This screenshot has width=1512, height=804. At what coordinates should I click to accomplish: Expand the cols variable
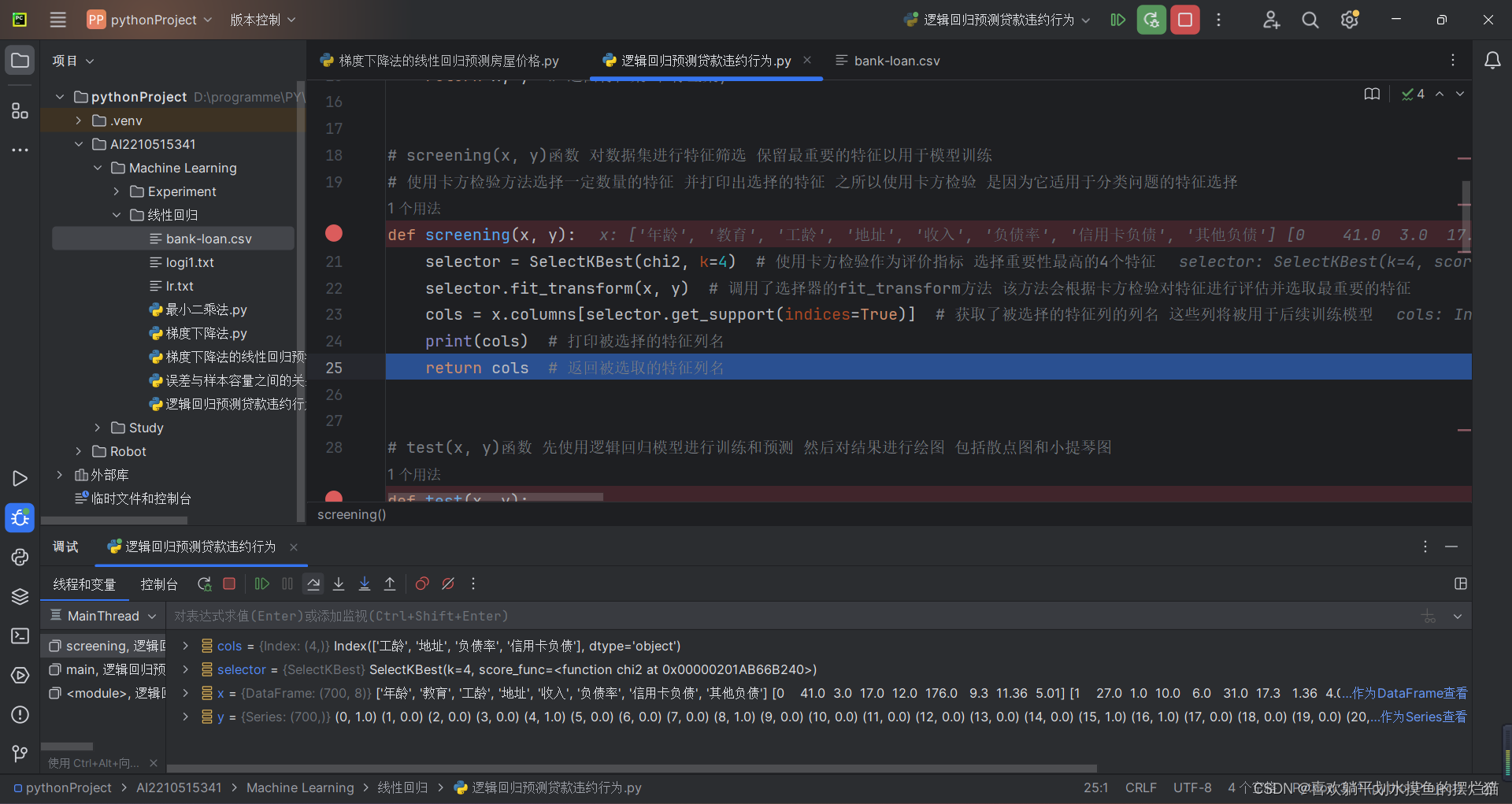185,646
